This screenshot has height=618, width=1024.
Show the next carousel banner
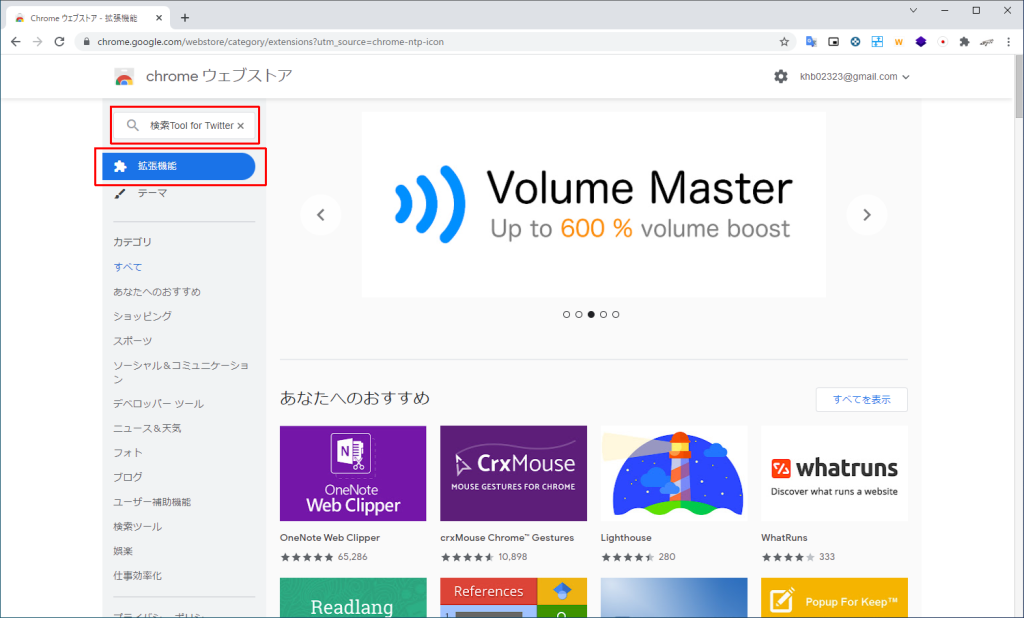(867, 215)
